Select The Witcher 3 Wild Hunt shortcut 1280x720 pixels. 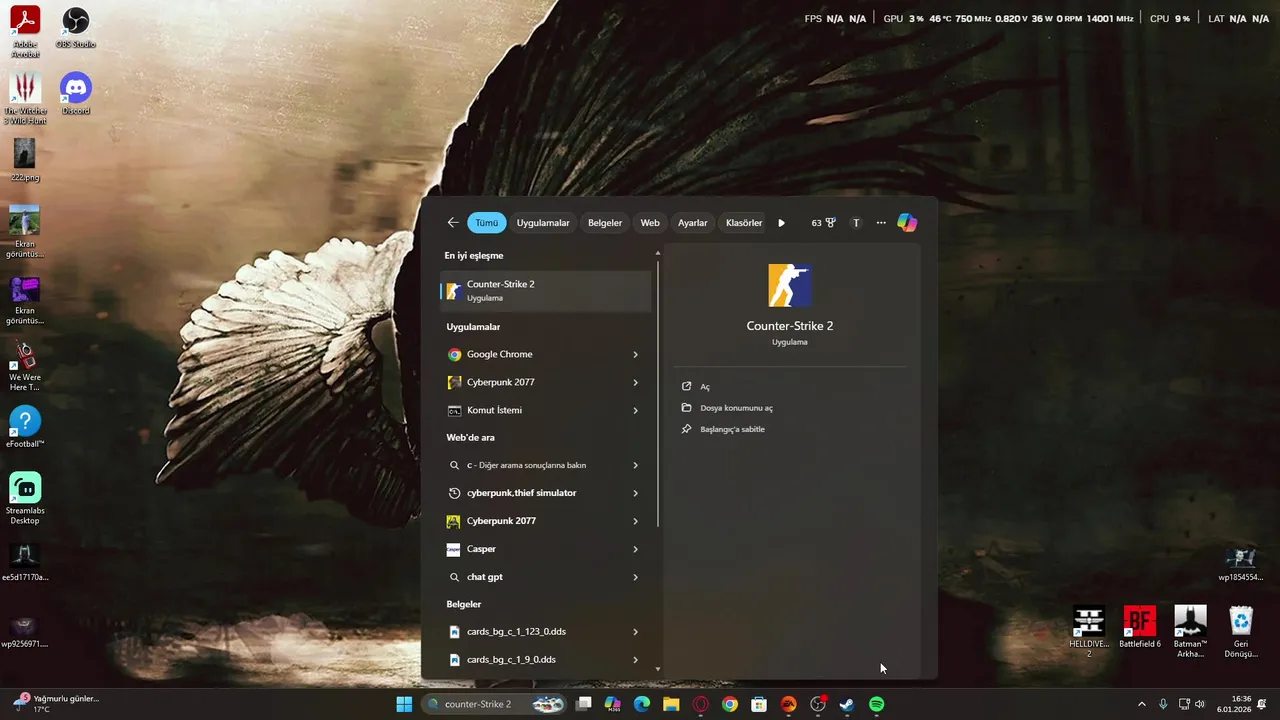(25, 99)
